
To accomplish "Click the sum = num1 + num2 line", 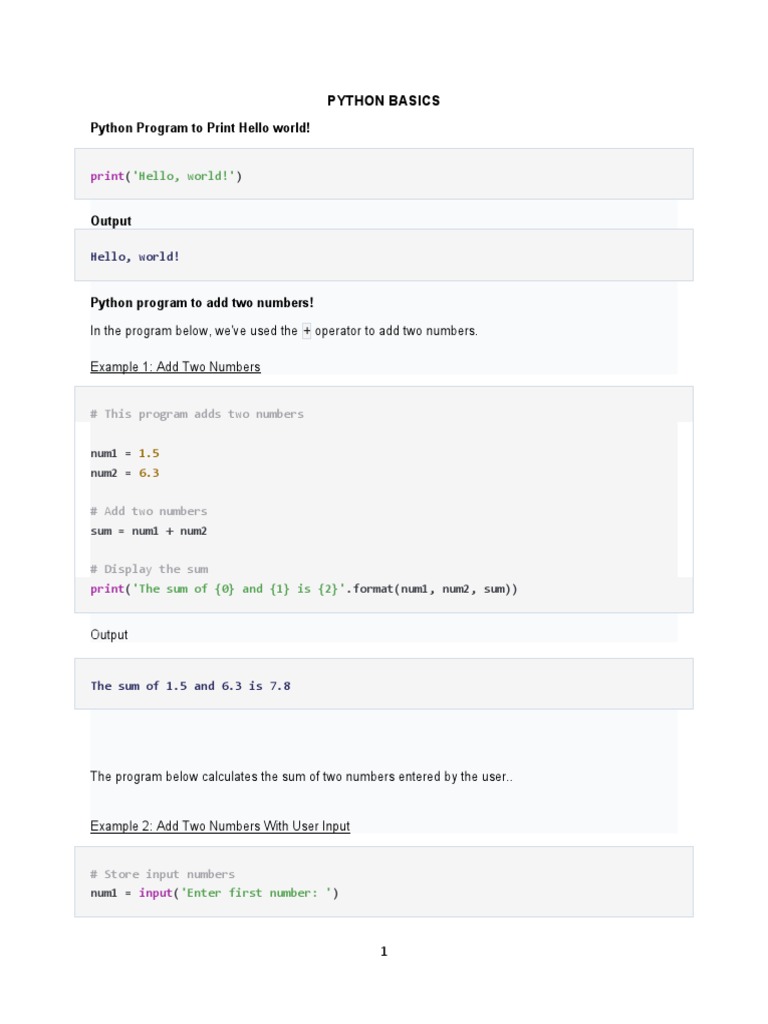I will click(x=149, y=531).
